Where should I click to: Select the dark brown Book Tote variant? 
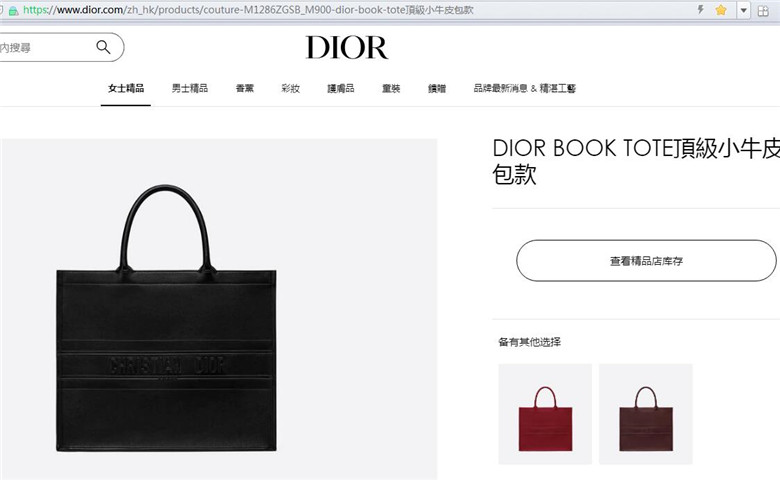pos(646,414)
